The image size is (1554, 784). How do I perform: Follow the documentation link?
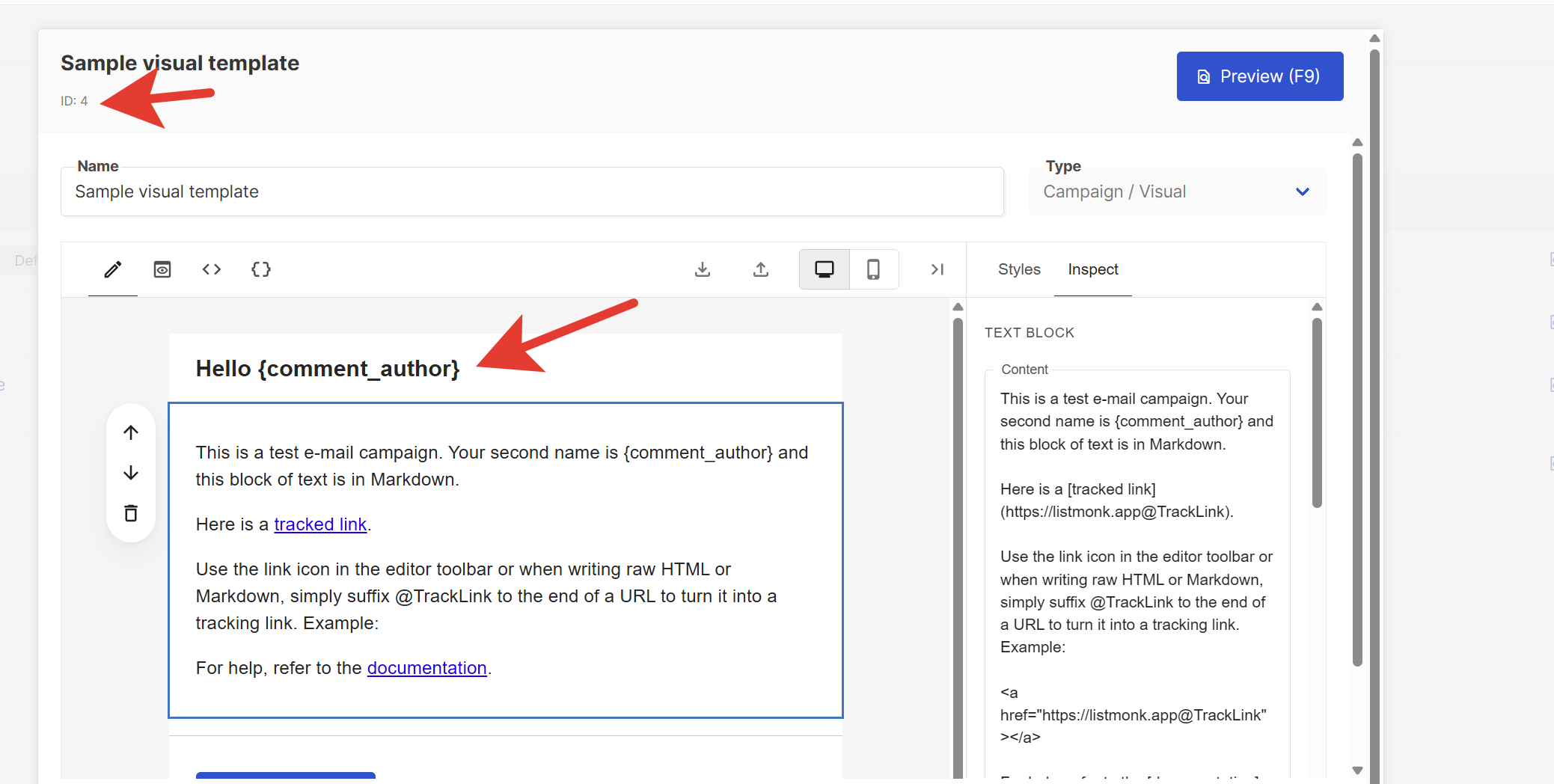point(426,668)
